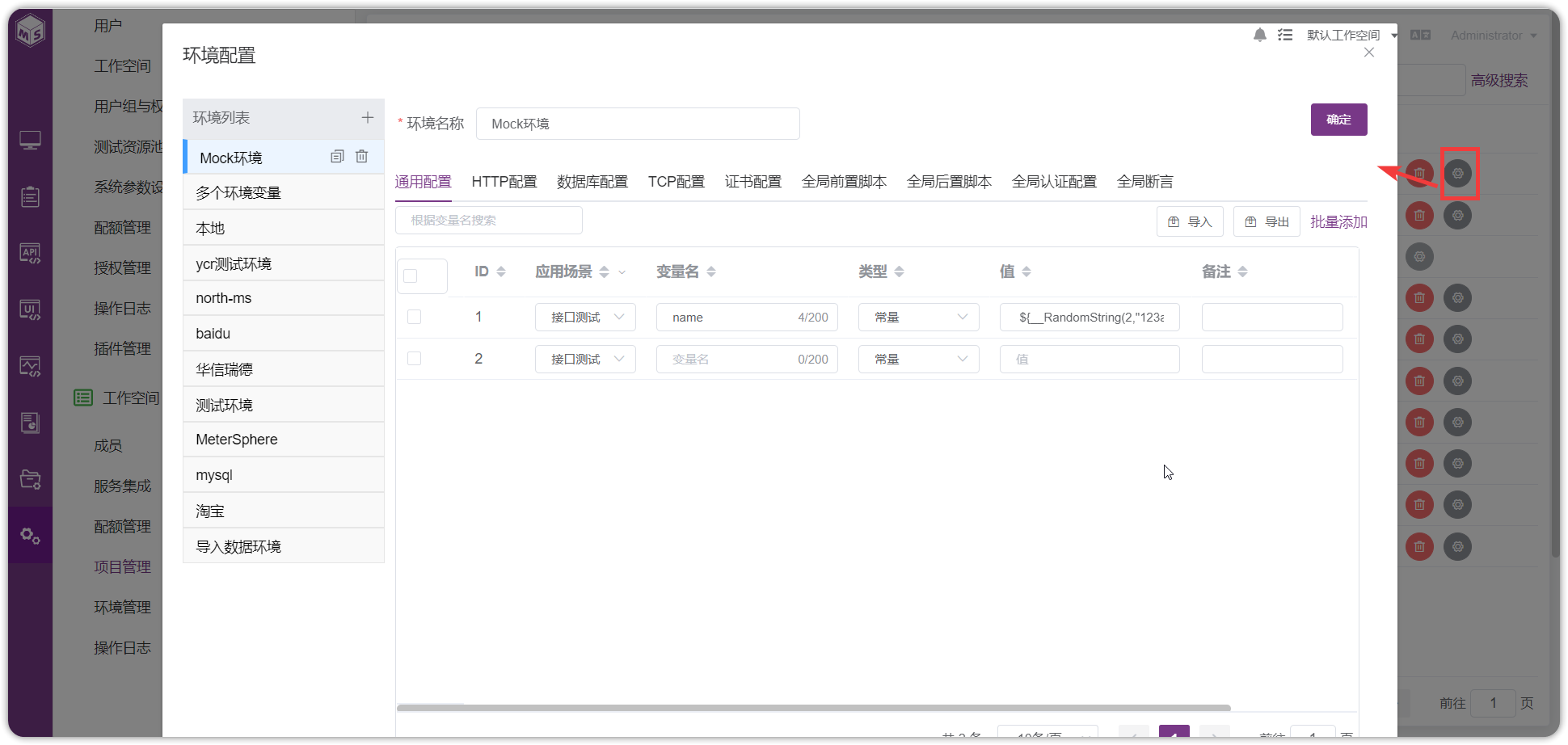Open the 应用场景 dropdown in row 2
The width and height of the screenshot is (1568, 745).
pyautogui.click(x=585, y=360)
